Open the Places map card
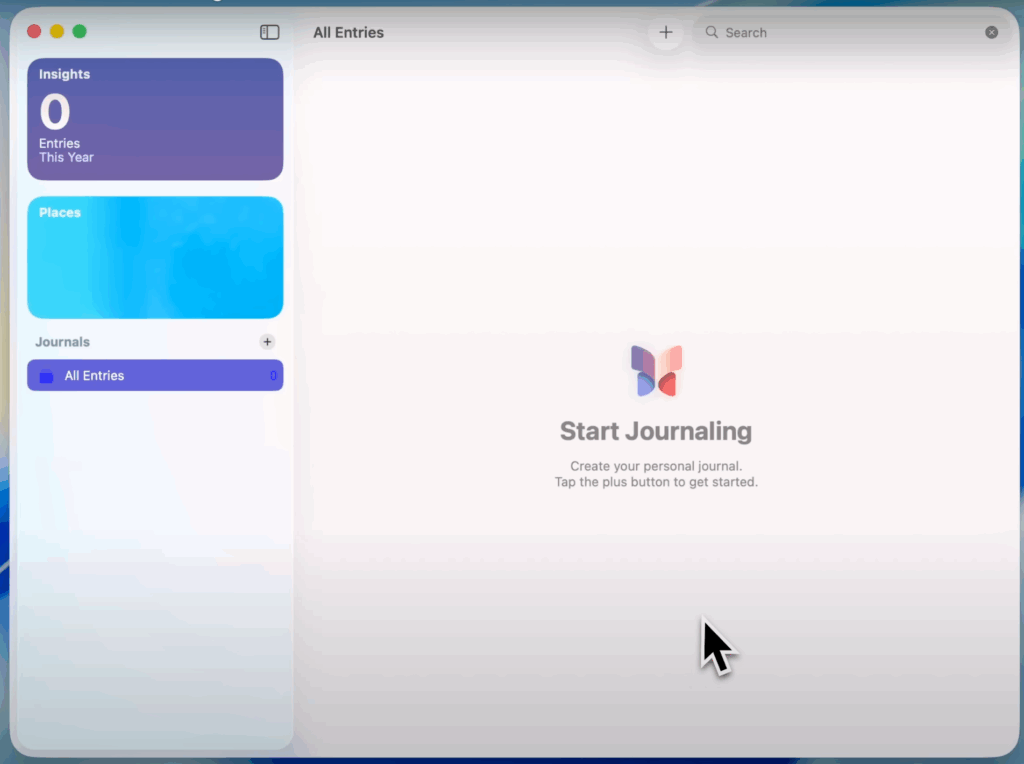The height and width of the screenshot is (764, 1024). tap(155, 257)
